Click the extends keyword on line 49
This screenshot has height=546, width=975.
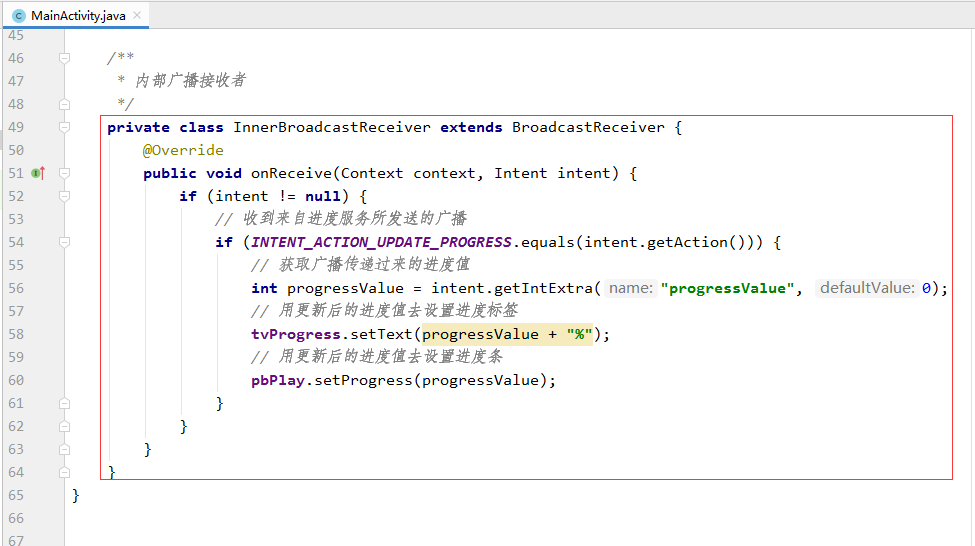[471, 127]
